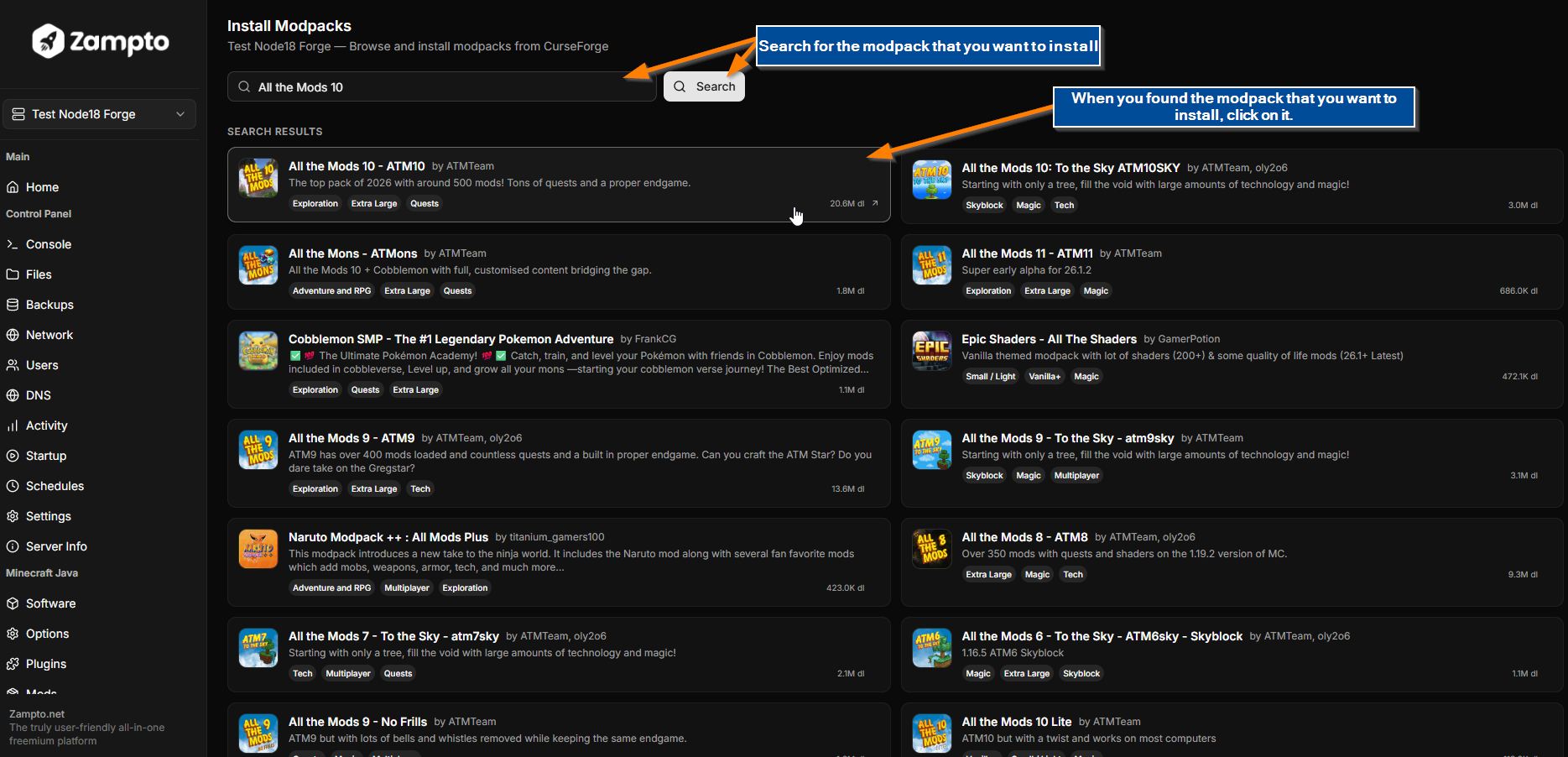Click the ATM9 To the Sky thumbnail
The height and width of the screenshot is (757, 1568).
pos(931,450)
